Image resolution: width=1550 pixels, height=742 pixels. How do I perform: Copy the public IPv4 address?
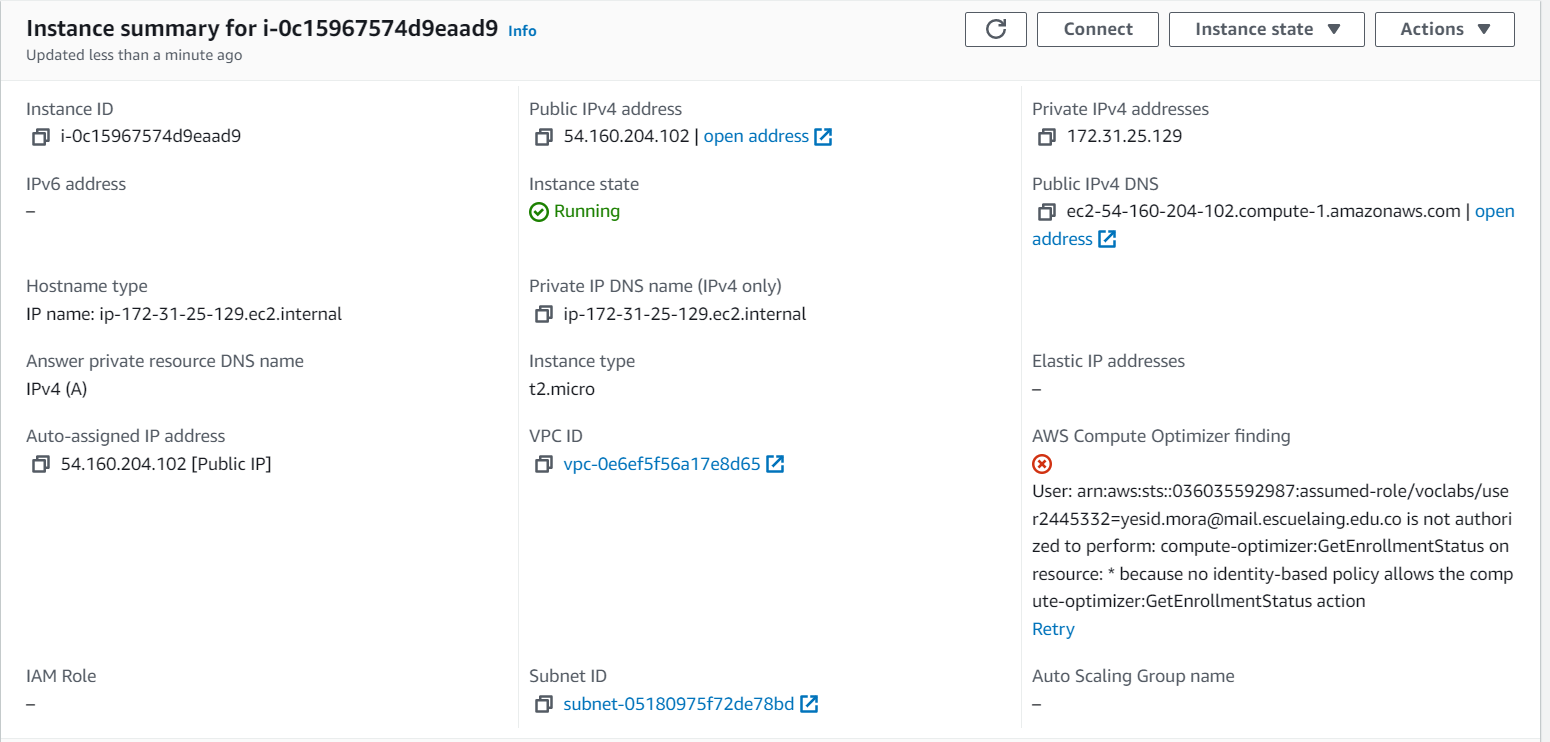(543, 136)
